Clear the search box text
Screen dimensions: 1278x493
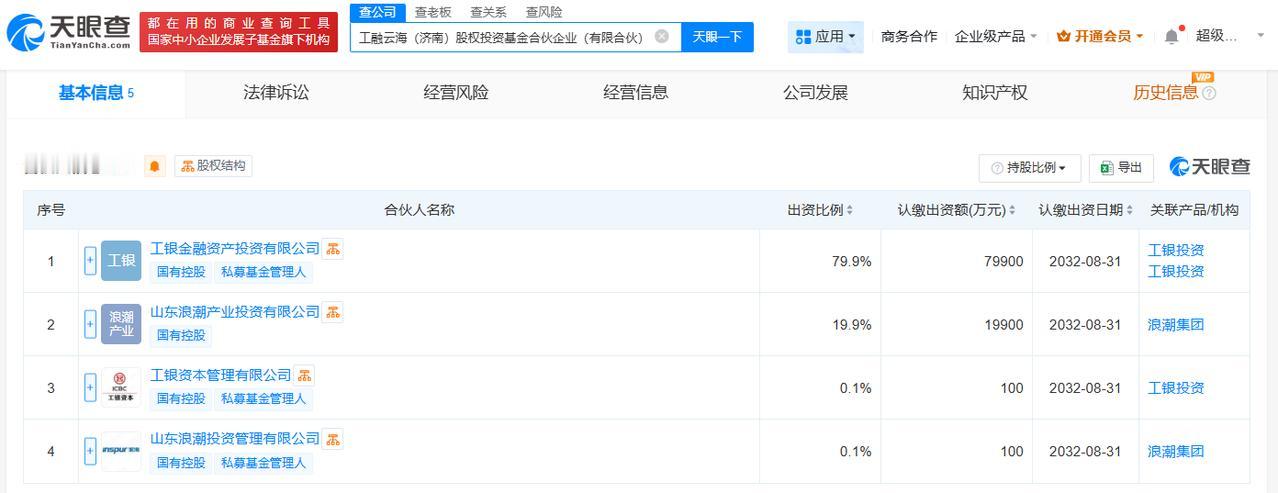[x=662, y=37]
